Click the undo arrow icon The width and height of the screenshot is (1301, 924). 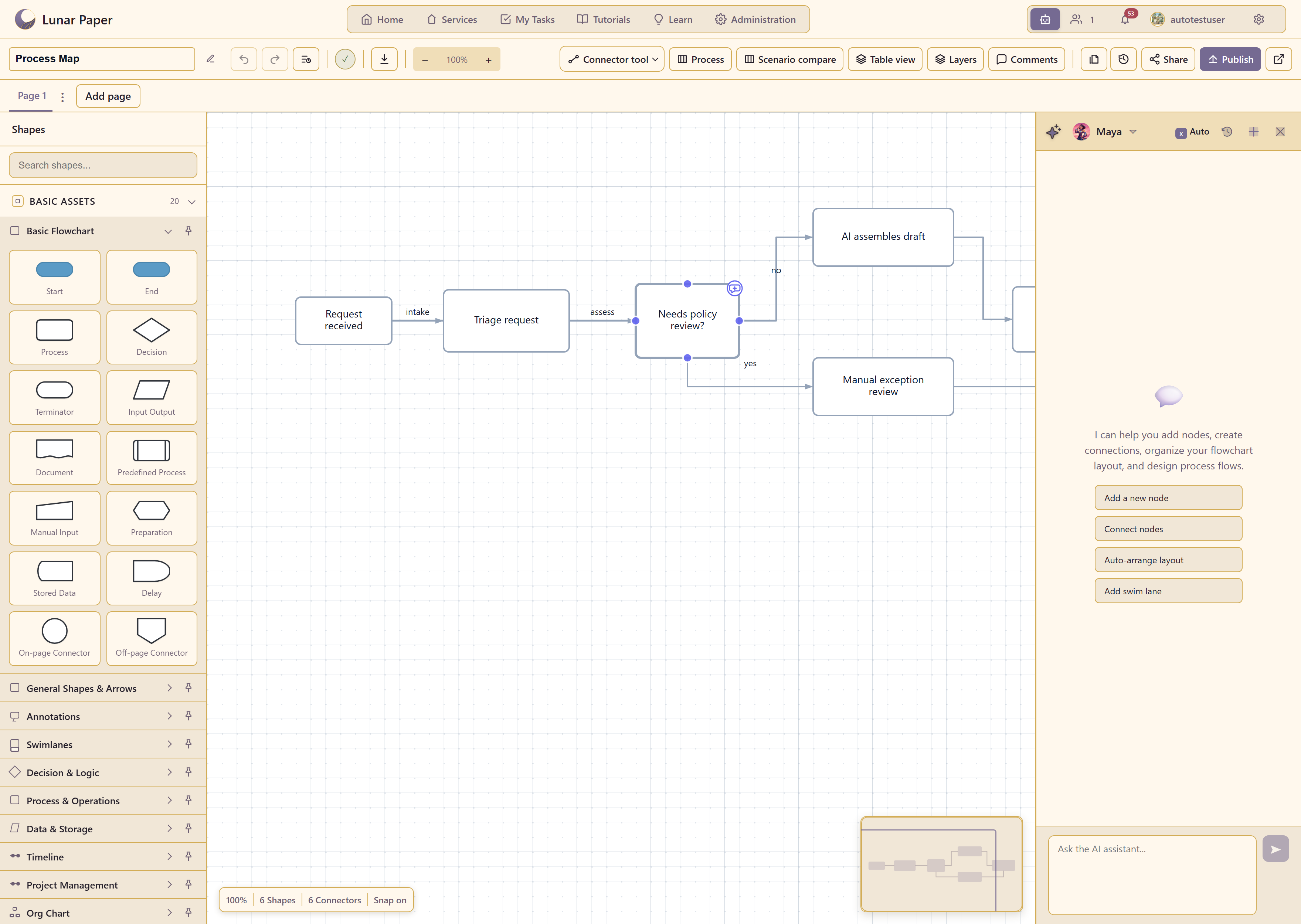244,59
